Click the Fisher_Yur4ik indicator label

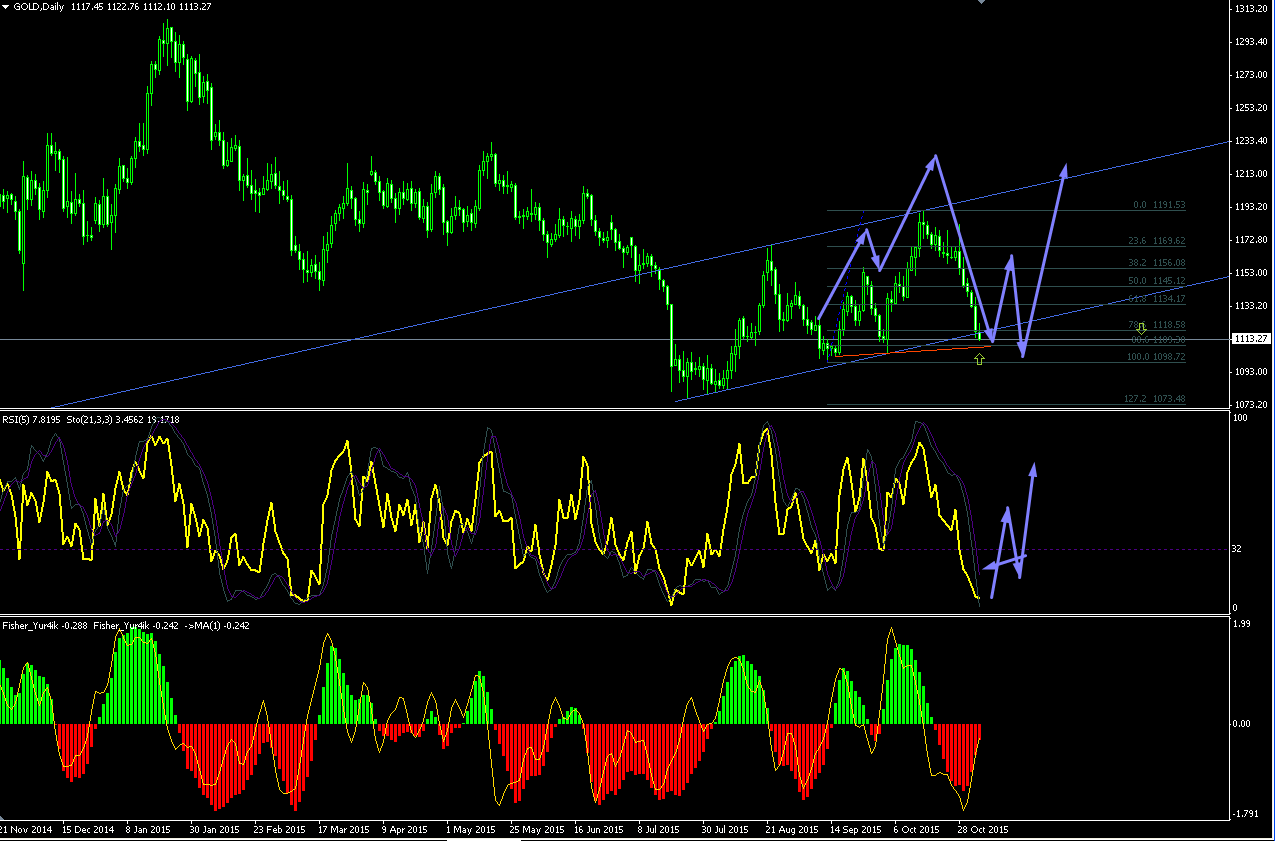tap(46, 625)
